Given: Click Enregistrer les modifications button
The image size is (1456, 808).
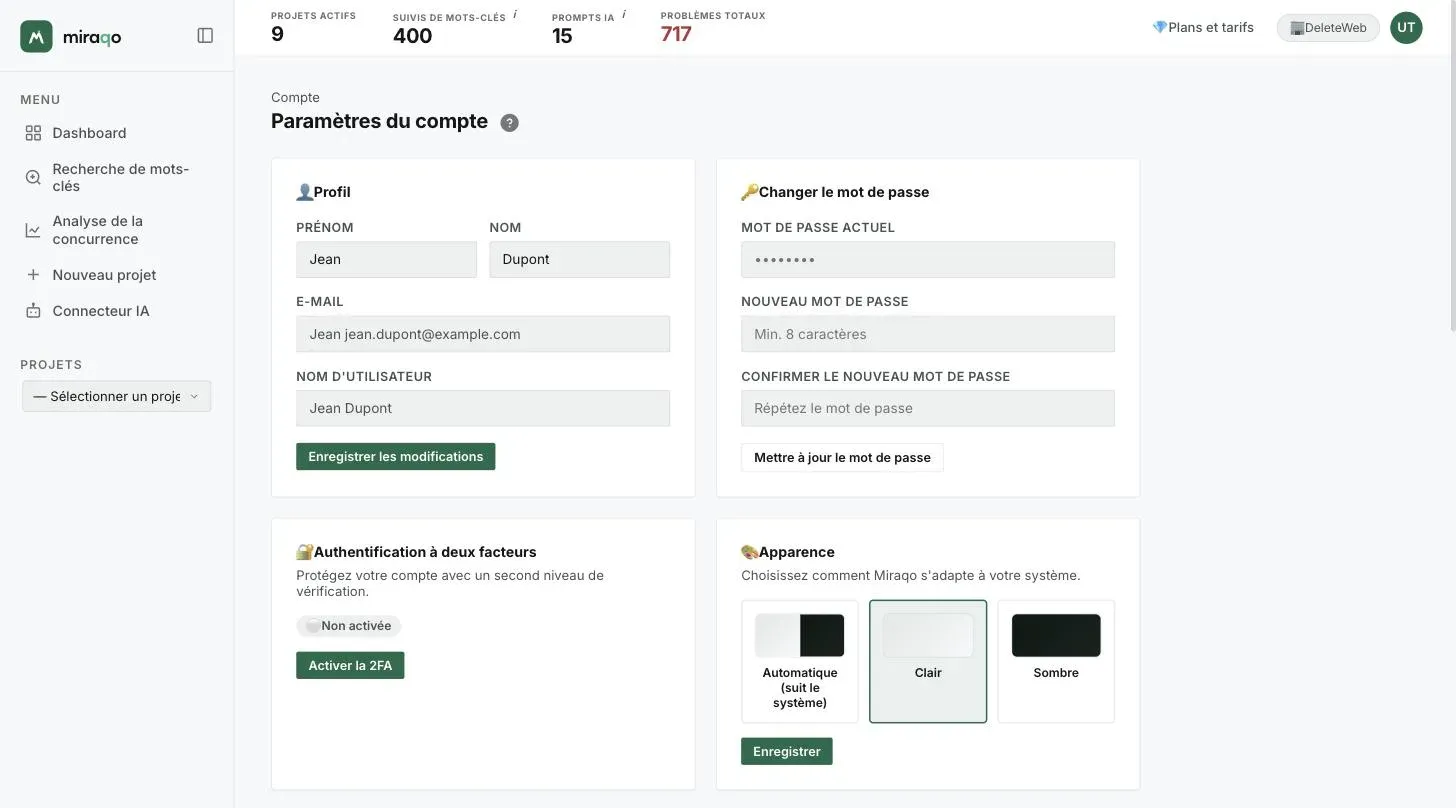Looking at the screenshot, I should tap(395, 456).
